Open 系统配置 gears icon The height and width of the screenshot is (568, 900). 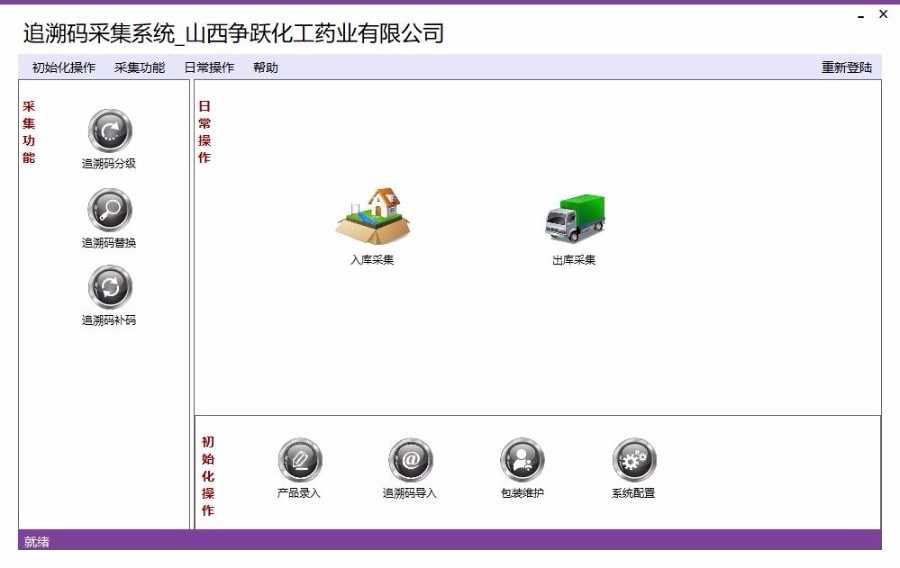point(634,460)
